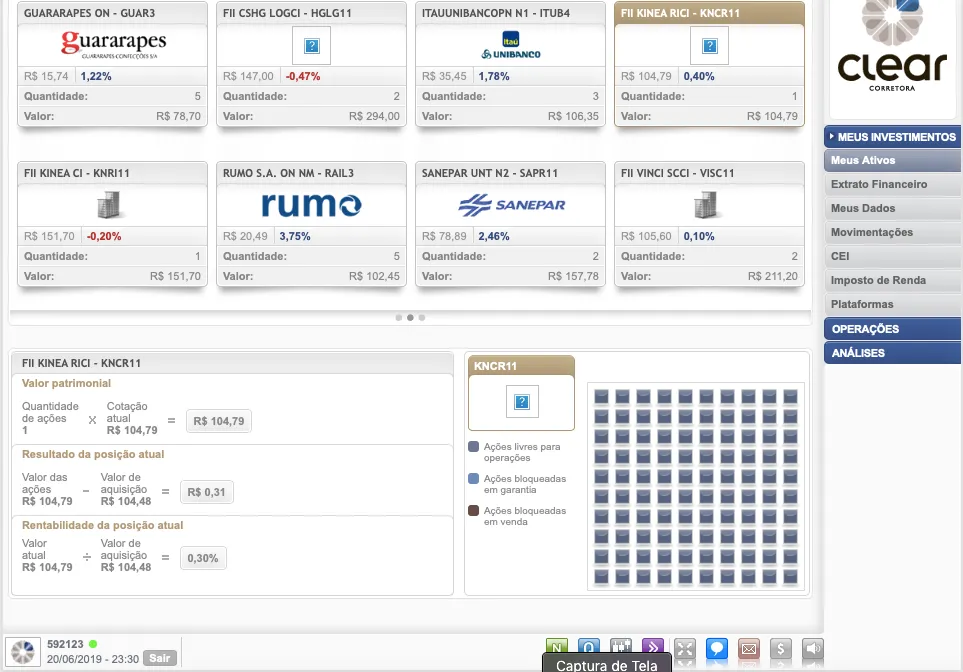
Task: Enter fullscreen with the expand arrows icon
Action: [685, 648]
